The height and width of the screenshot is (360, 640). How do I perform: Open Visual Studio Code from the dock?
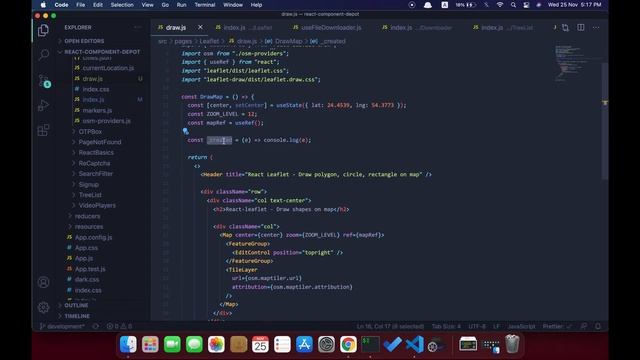pyautogui.click(x=414, y=344)
